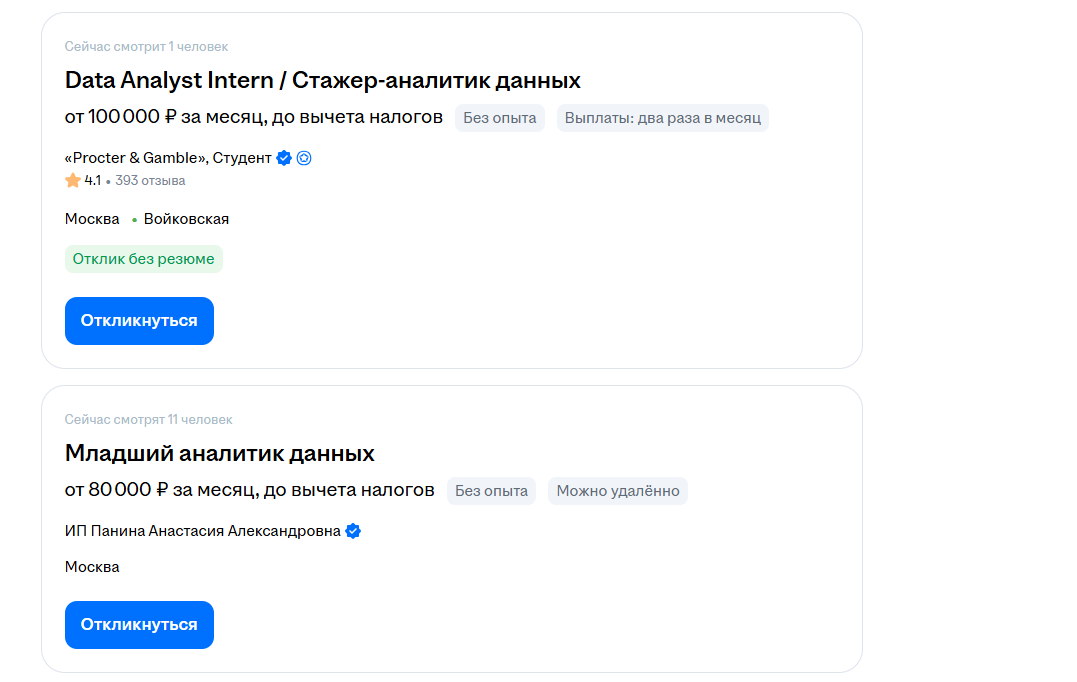Click the blue verified badge next to Procter & Gamble
The image size is (1077, 682).
click(283, 157)
